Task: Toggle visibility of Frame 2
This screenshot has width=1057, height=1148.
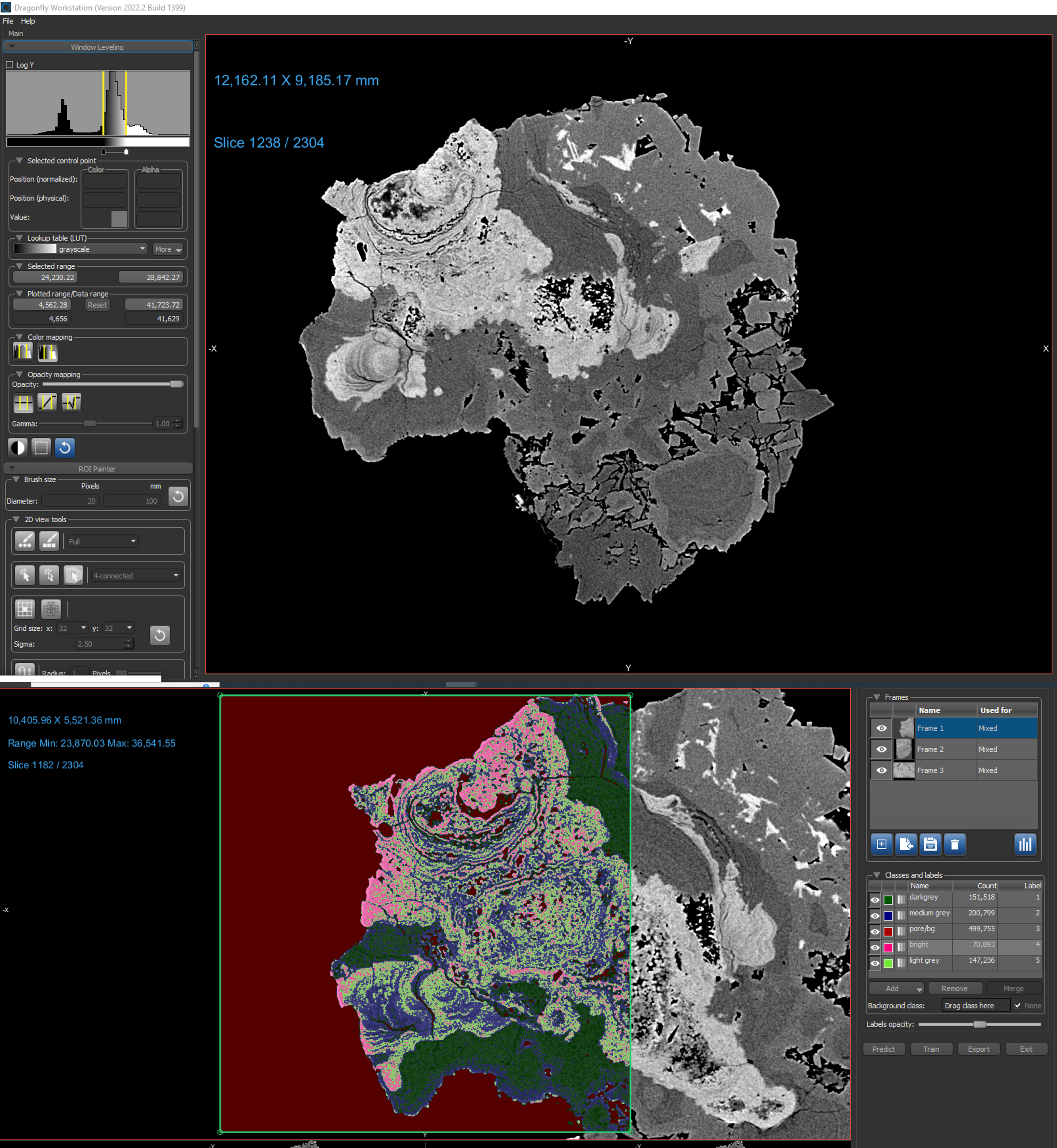Action: (881, 749)
